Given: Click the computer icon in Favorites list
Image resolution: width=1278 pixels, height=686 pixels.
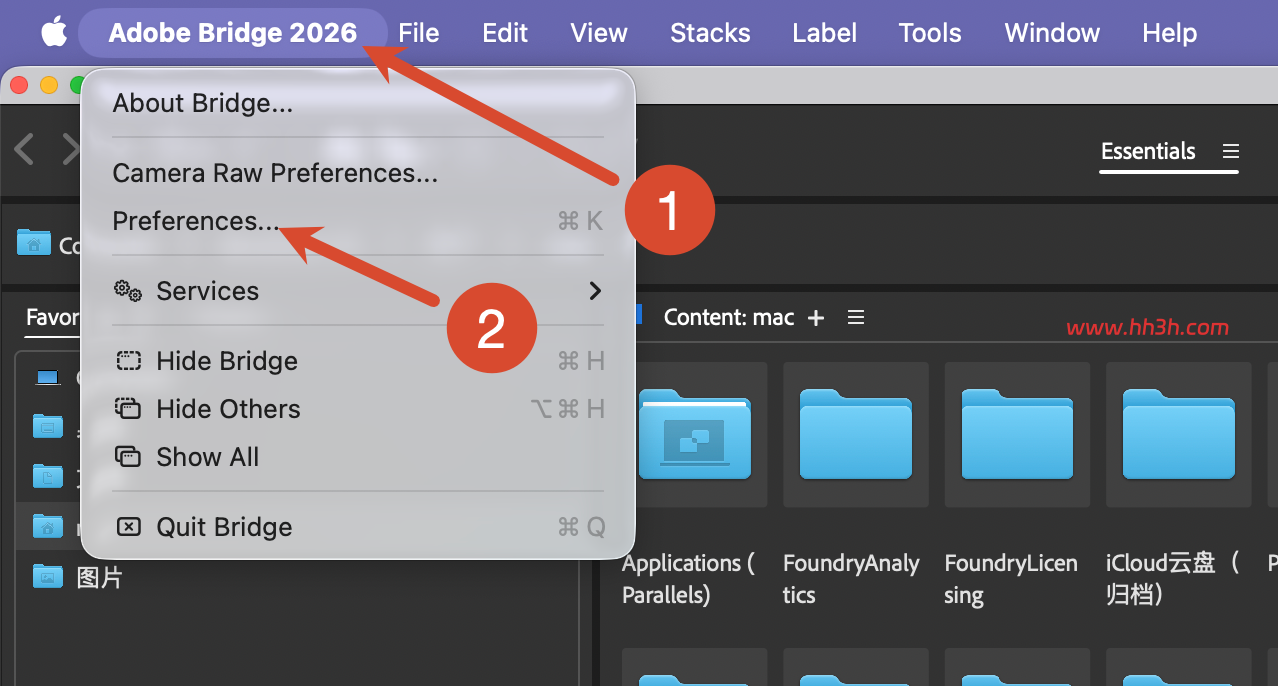Looking at the screenshot, I should (x=47, y=378).
